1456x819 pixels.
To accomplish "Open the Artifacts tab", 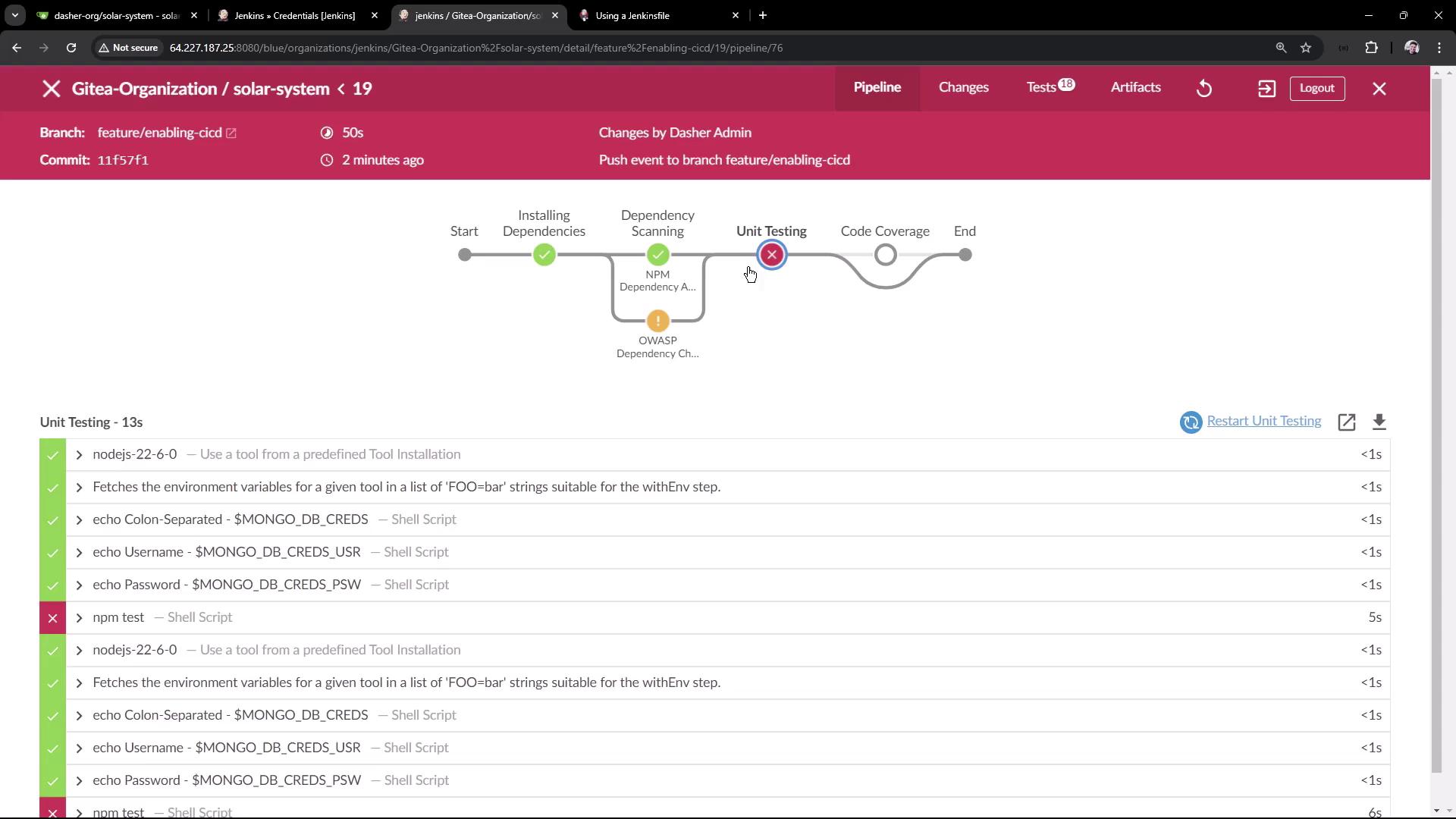I will 1135,87.
